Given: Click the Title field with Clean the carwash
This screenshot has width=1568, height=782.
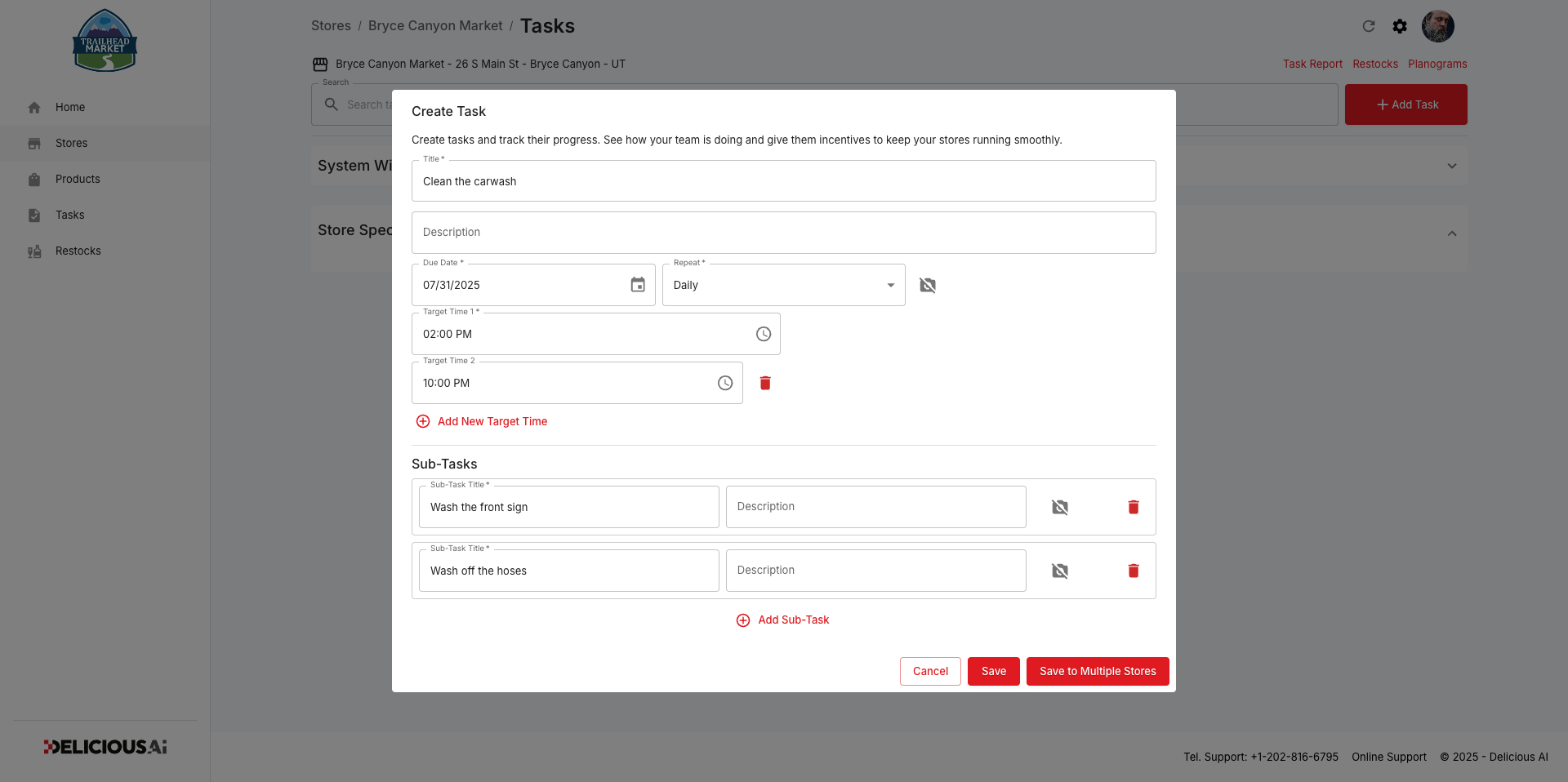Looking at the screenshot, I should click(784, 181).
